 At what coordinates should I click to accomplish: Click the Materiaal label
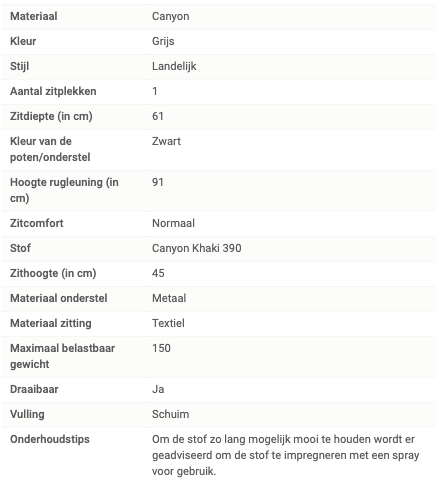[34, 16]
